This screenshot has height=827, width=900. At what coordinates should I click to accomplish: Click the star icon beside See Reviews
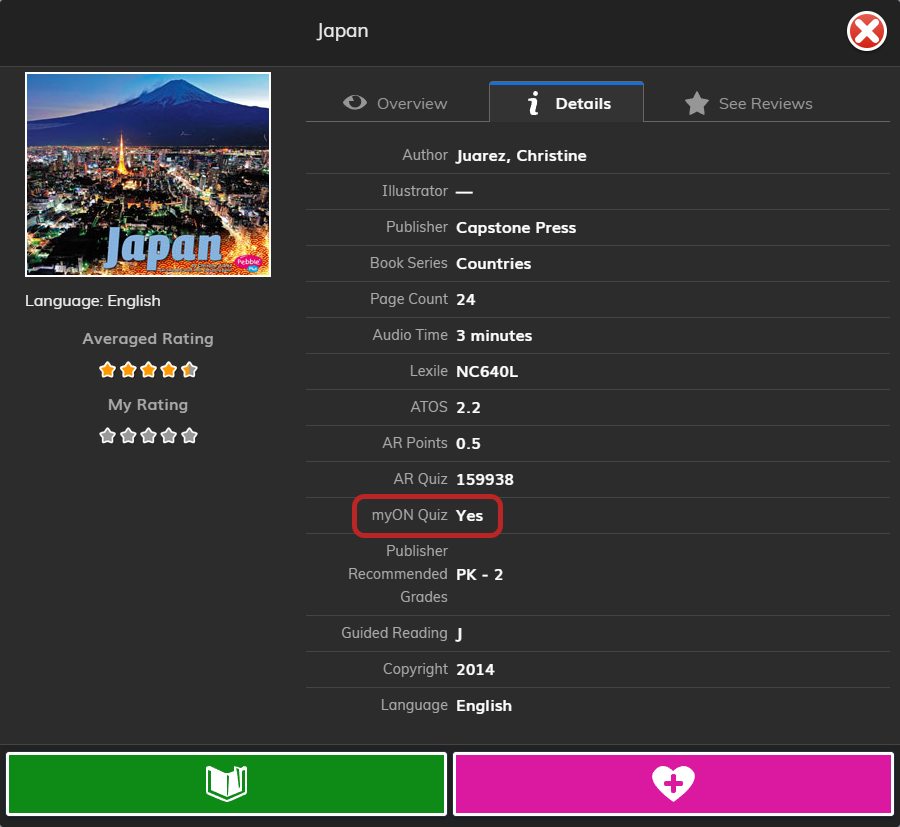[x=696, y=102]
